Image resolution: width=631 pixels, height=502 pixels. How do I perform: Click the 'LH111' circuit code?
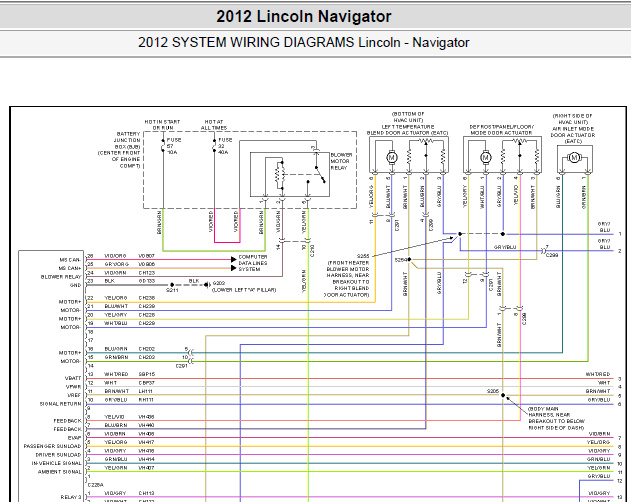click(x=145, y=391)
